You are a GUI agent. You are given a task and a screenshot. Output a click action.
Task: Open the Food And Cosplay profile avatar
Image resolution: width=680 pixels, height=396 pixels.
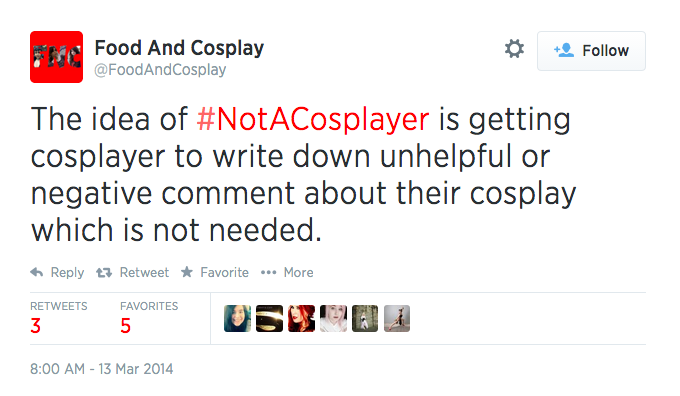click(x=56, y=57)
